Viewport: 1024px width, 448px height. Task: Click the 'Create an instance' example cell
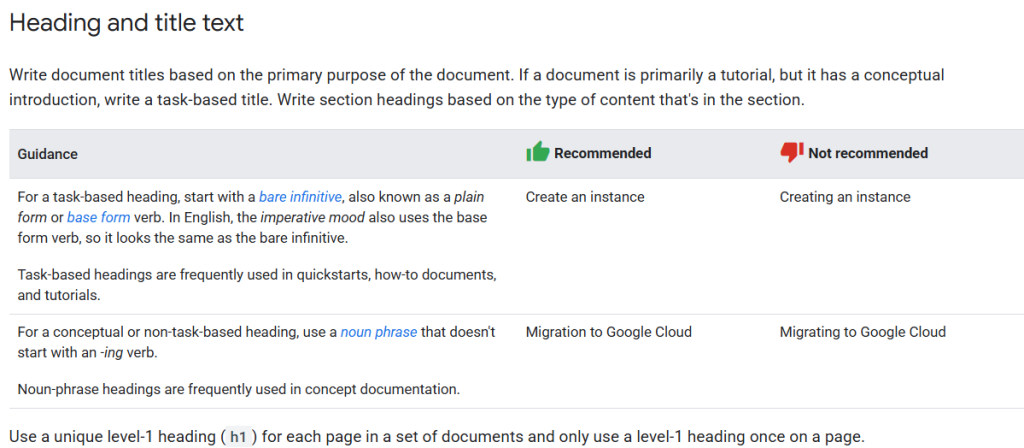tap(585, 197)
